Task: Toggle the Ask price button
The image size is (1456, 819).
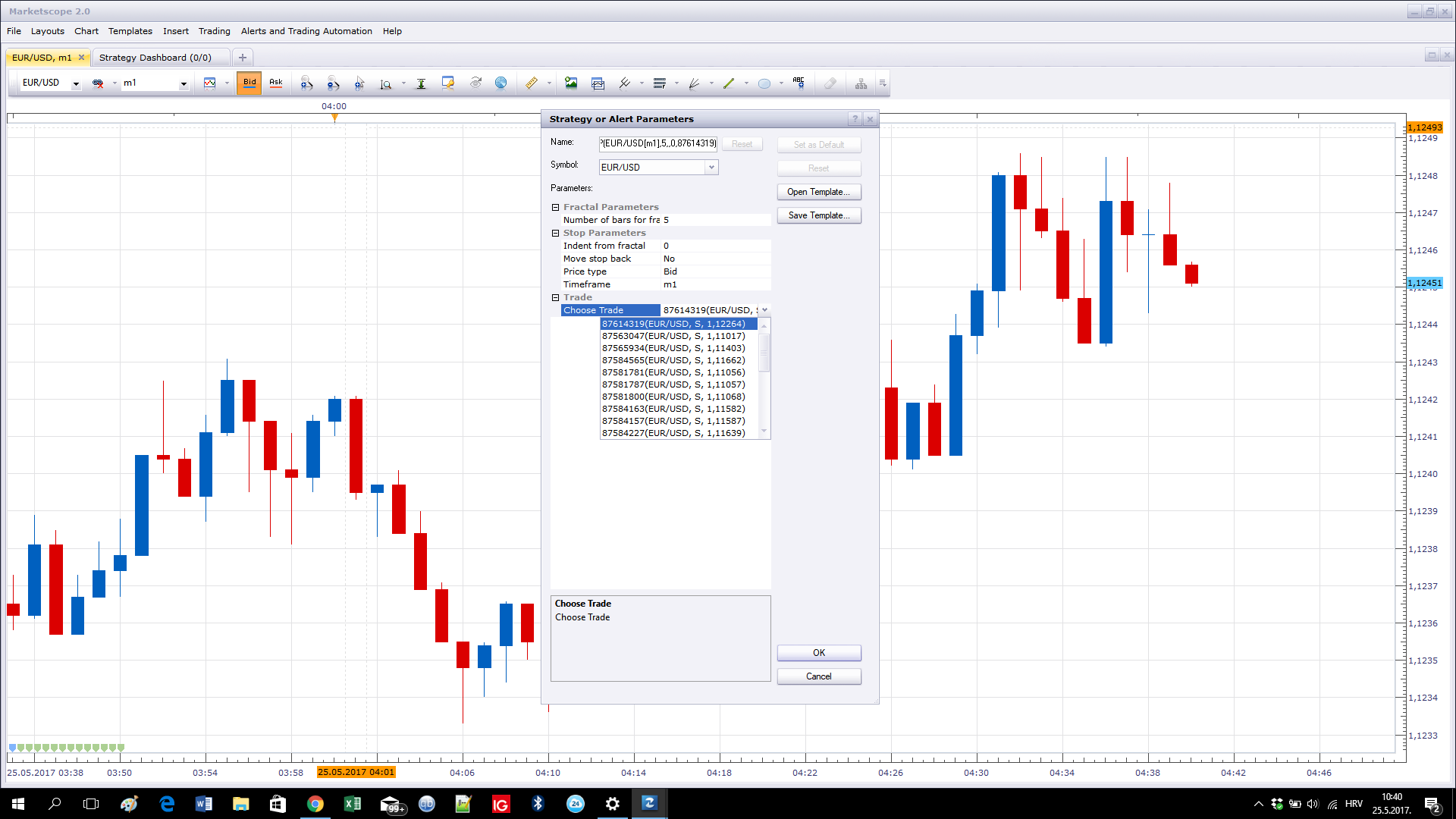Action: [276, 83]
